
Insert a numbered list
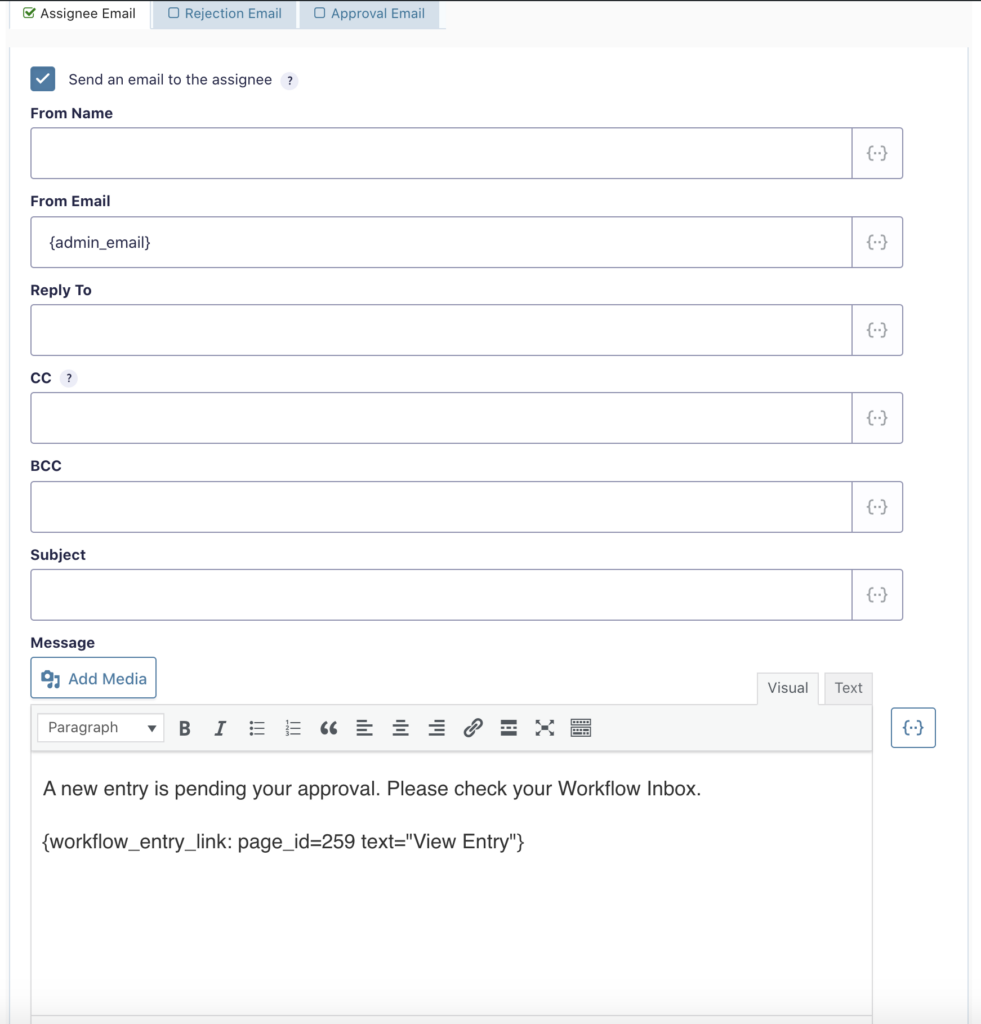(293, 728)
